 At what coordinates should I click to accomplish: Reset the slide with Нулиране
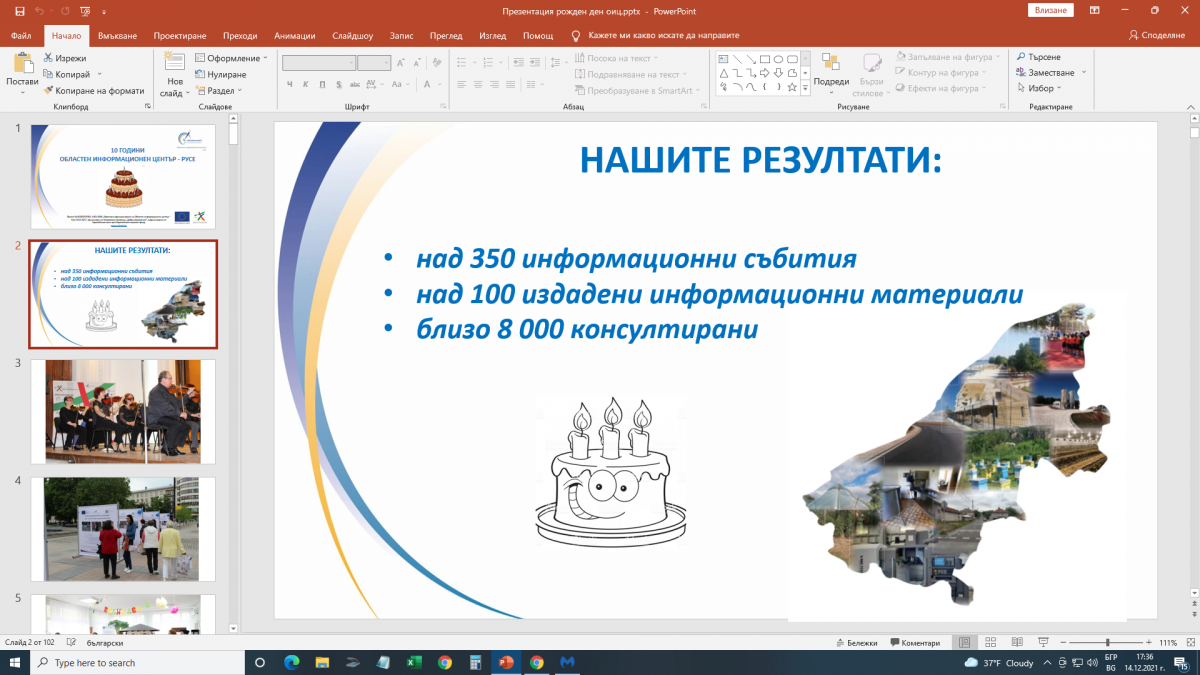pyautogui.click(x=220, y=74)
